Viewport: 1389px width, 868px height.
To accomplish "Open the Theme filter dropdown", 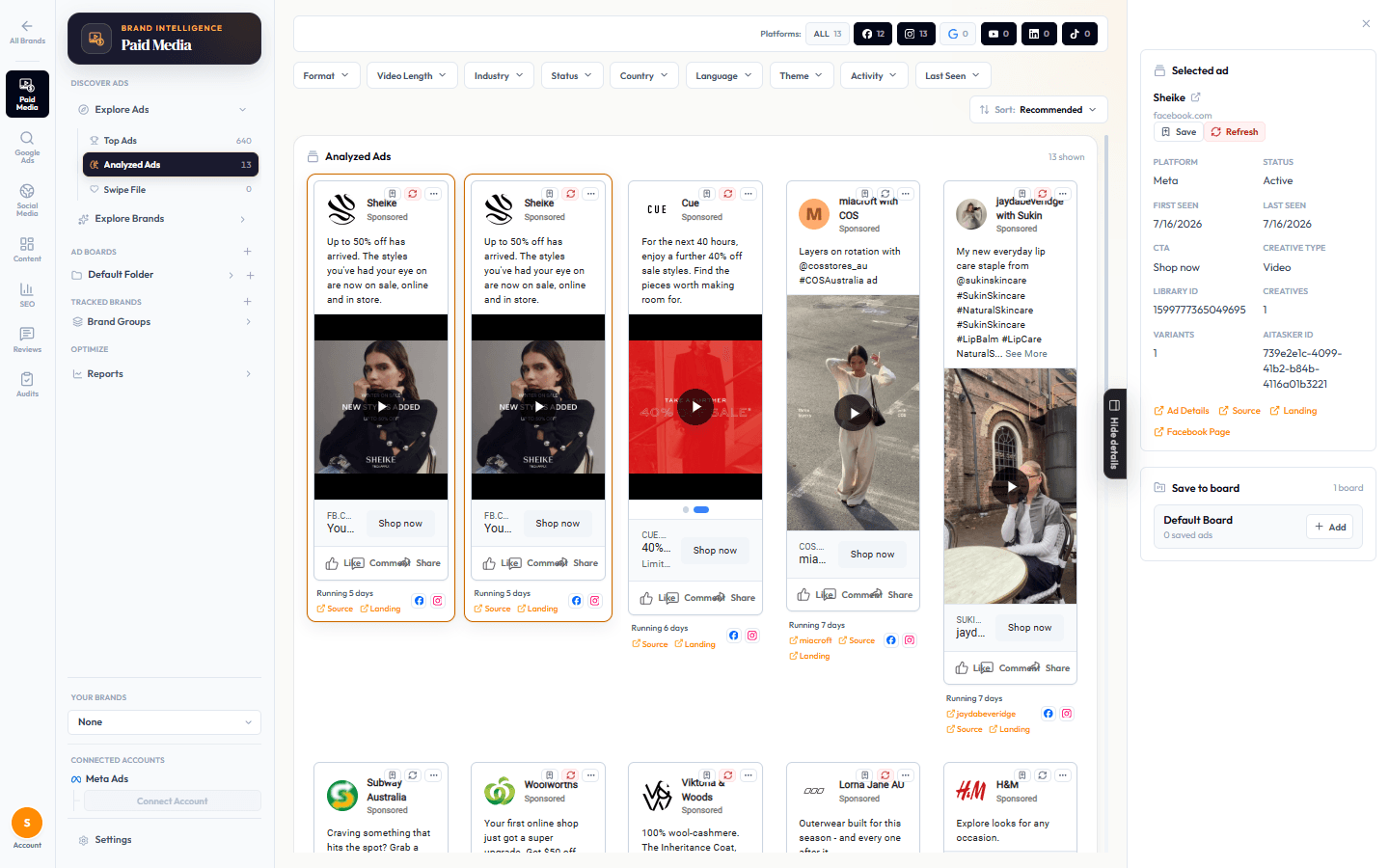I will point(802,75).
